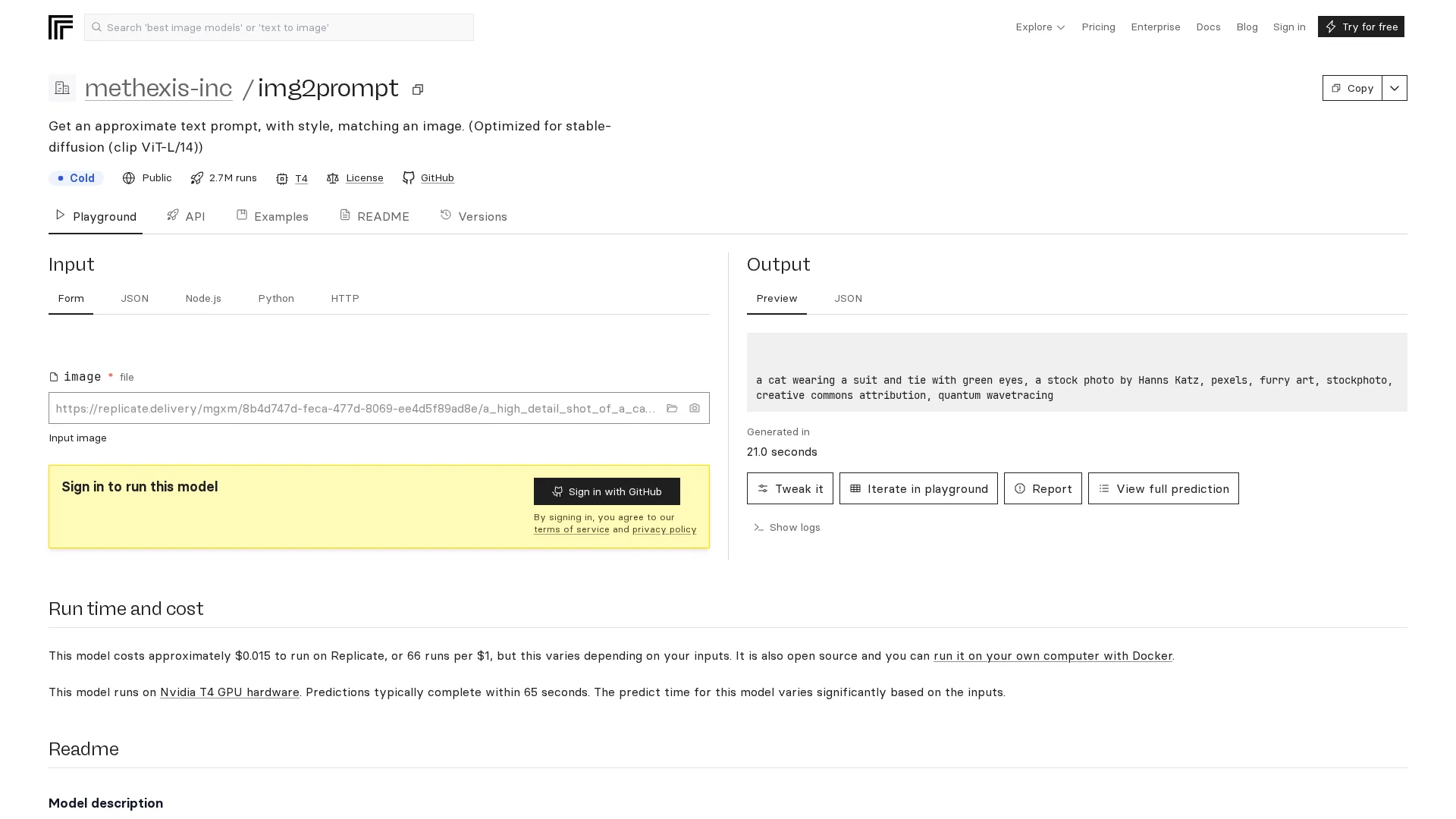The image size is (1456, 819).
Task: Click the camera icon in image field
Action: coord(695,408)
